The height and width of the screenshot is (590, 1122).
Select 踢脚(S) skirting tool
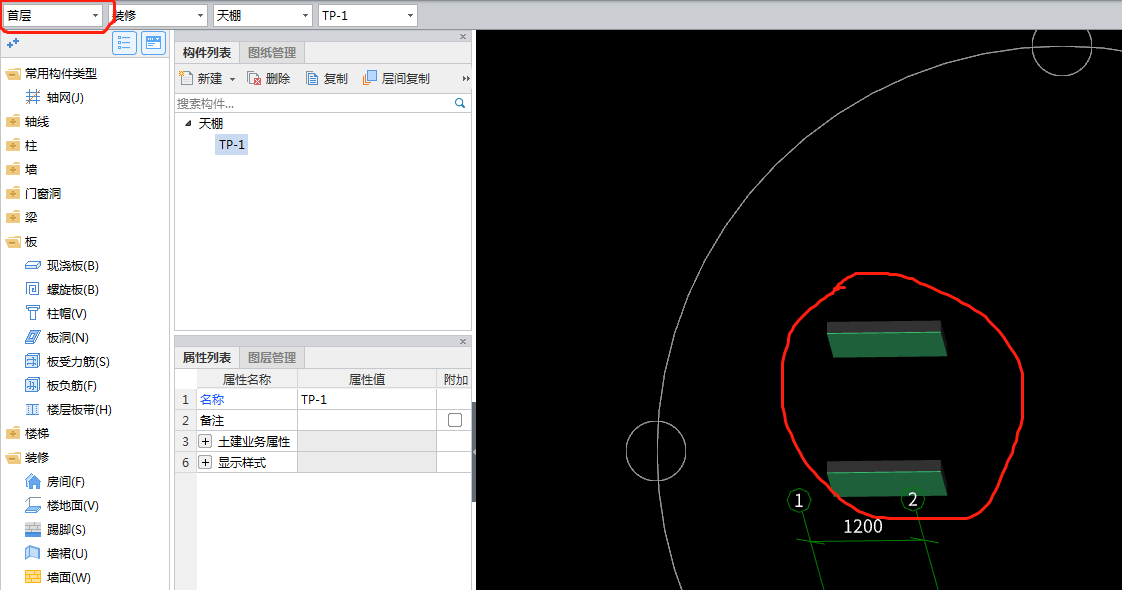click(55, 529)
